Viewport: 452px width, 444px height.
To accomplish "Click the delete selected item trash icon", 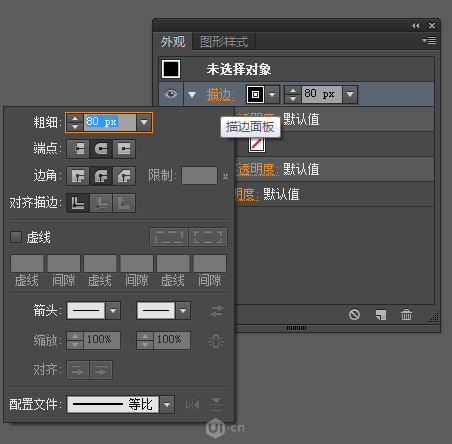I will pyautogui.click(x=406, y=314).
